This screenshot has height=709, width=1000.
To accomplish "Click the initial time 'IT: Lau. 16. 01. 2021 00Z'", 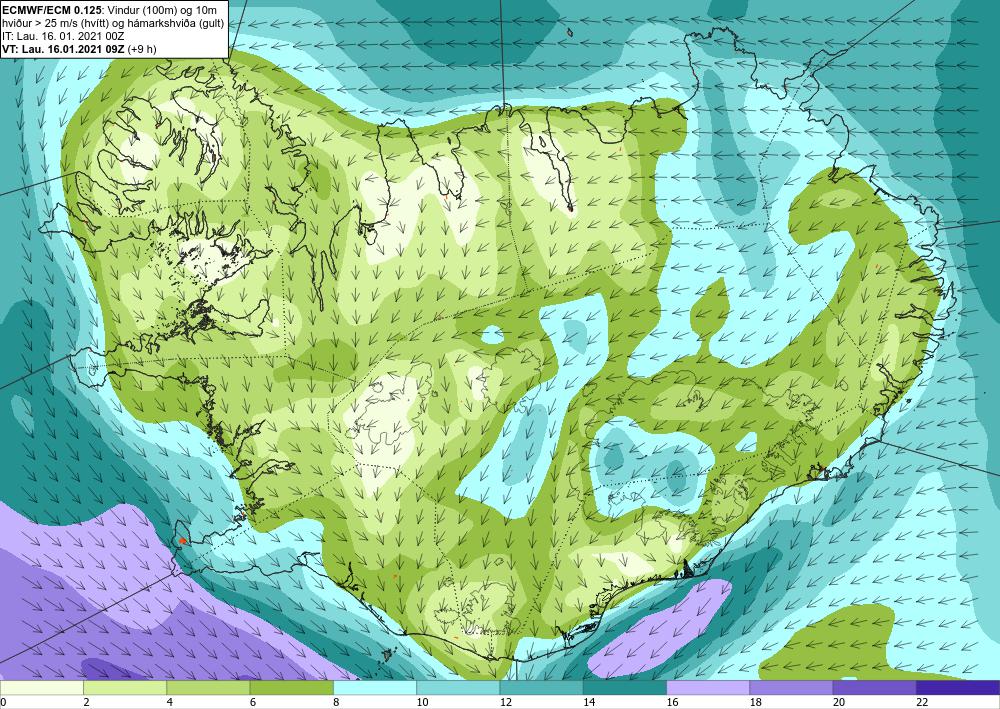I will coord(63,36).
